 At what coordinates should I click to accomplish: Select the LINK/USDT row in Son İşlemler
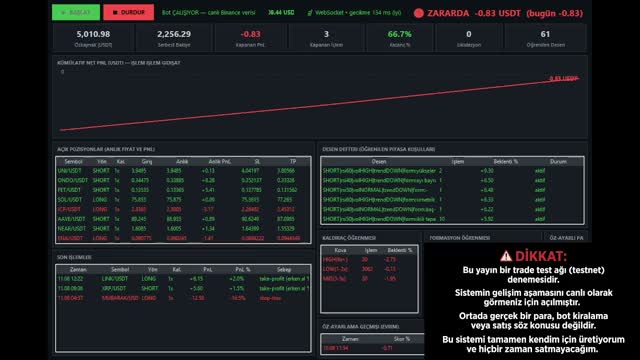click(183, 279)
